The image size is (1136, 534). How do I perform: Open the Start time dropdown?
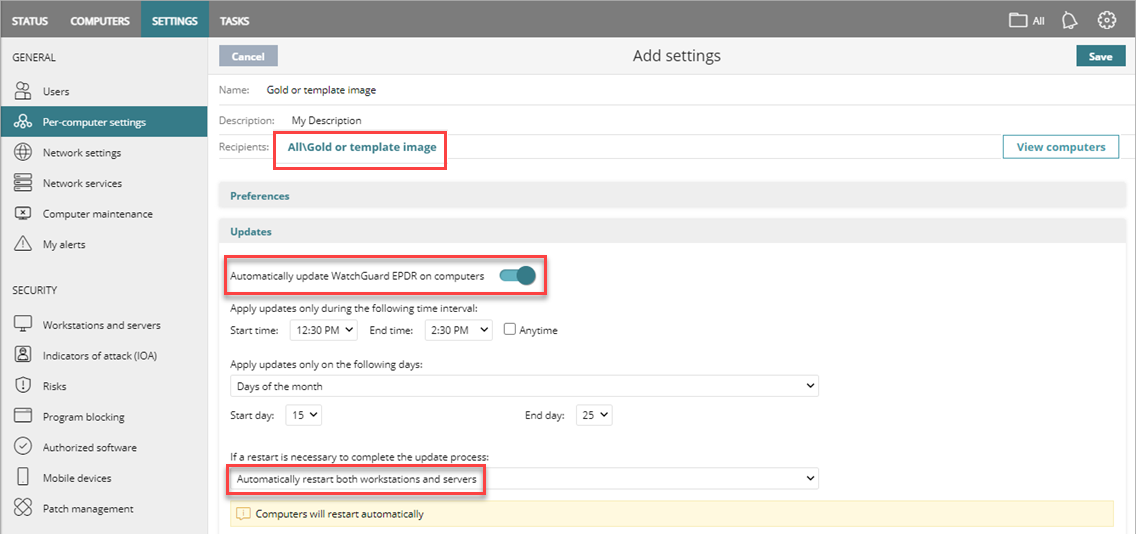pos(323,330)
